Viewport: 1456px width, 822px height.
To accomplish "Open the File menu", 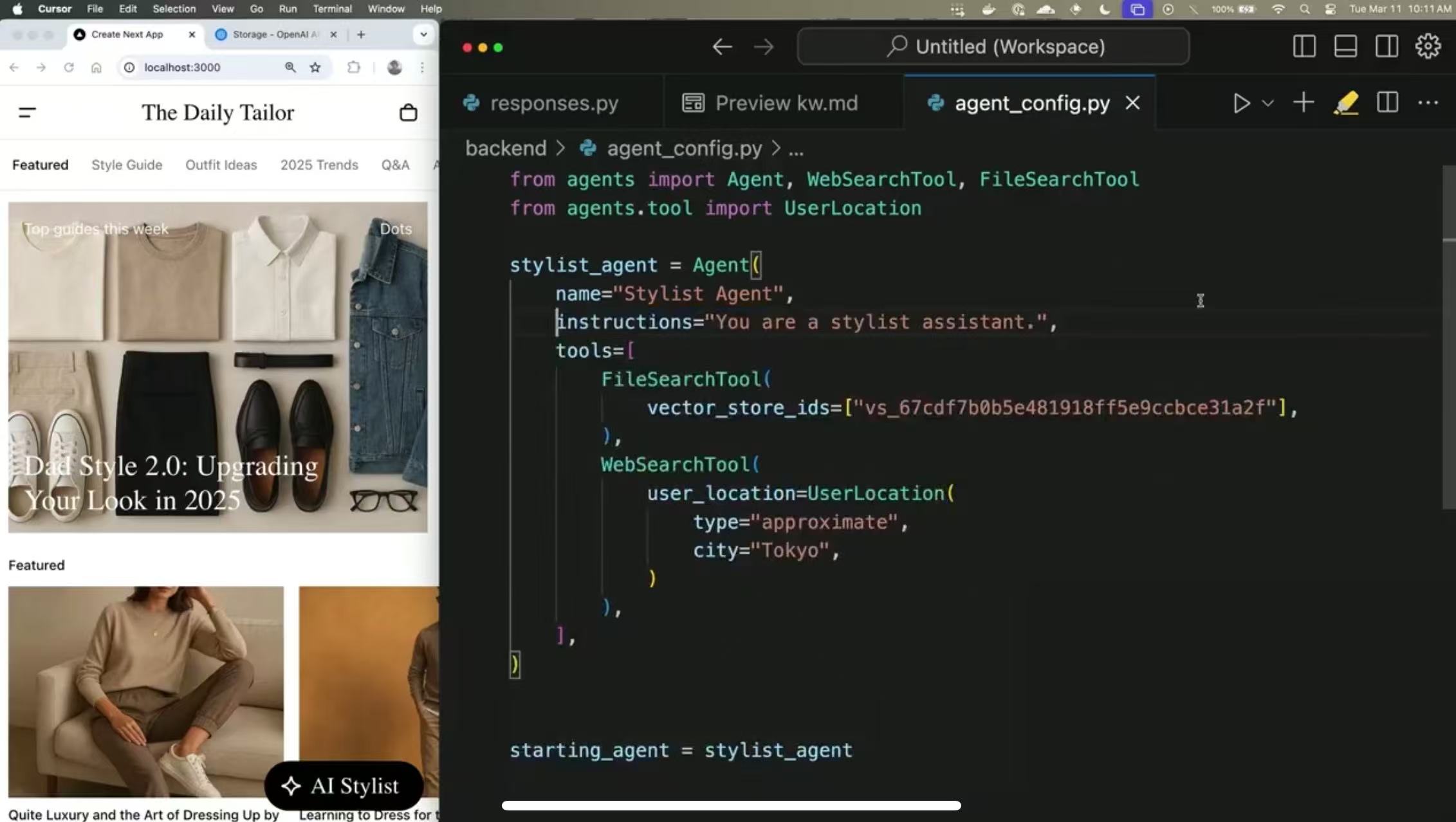I will [x=95, y=9].
